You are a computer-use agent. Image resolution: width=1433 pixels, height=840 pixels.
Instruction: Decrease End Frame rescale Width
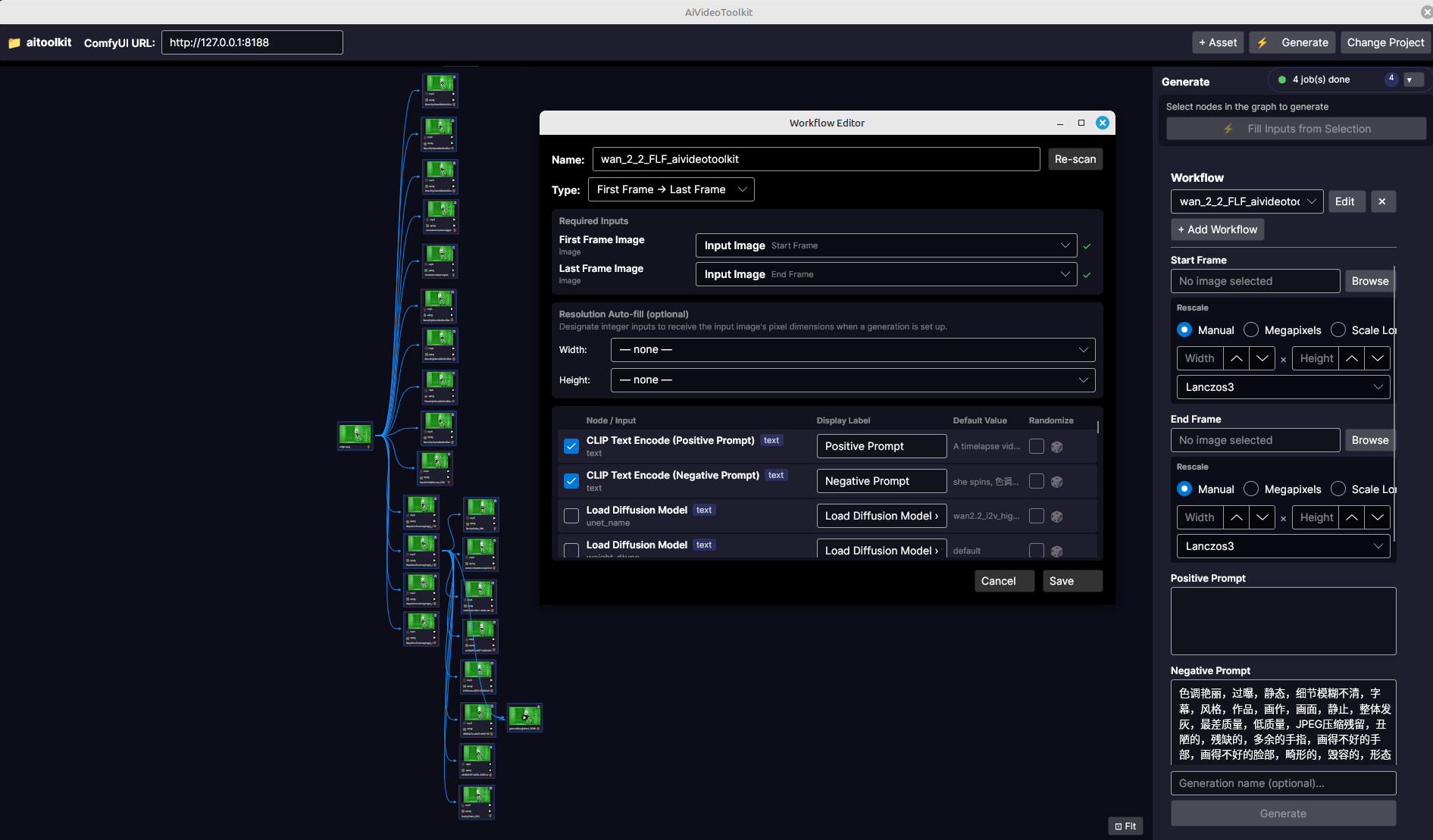click(x=1262, y=517)
